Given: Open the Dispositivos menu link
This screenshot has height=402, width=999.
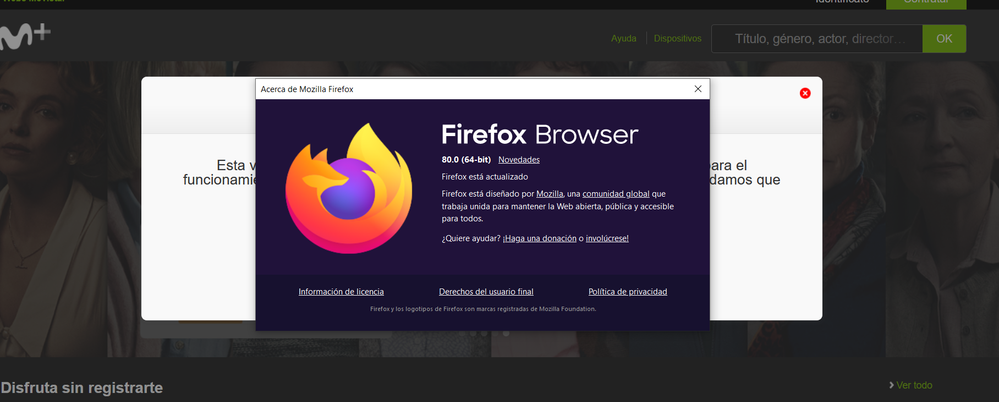Looking at the screenshot, I should coord(677,39).
